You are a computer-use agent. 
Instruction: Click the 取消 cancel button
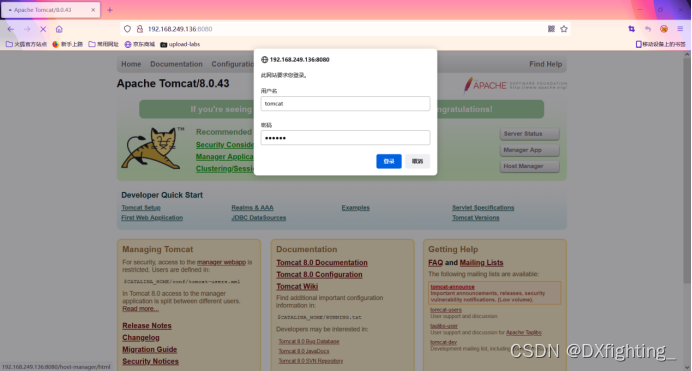(x=417, y=161)
